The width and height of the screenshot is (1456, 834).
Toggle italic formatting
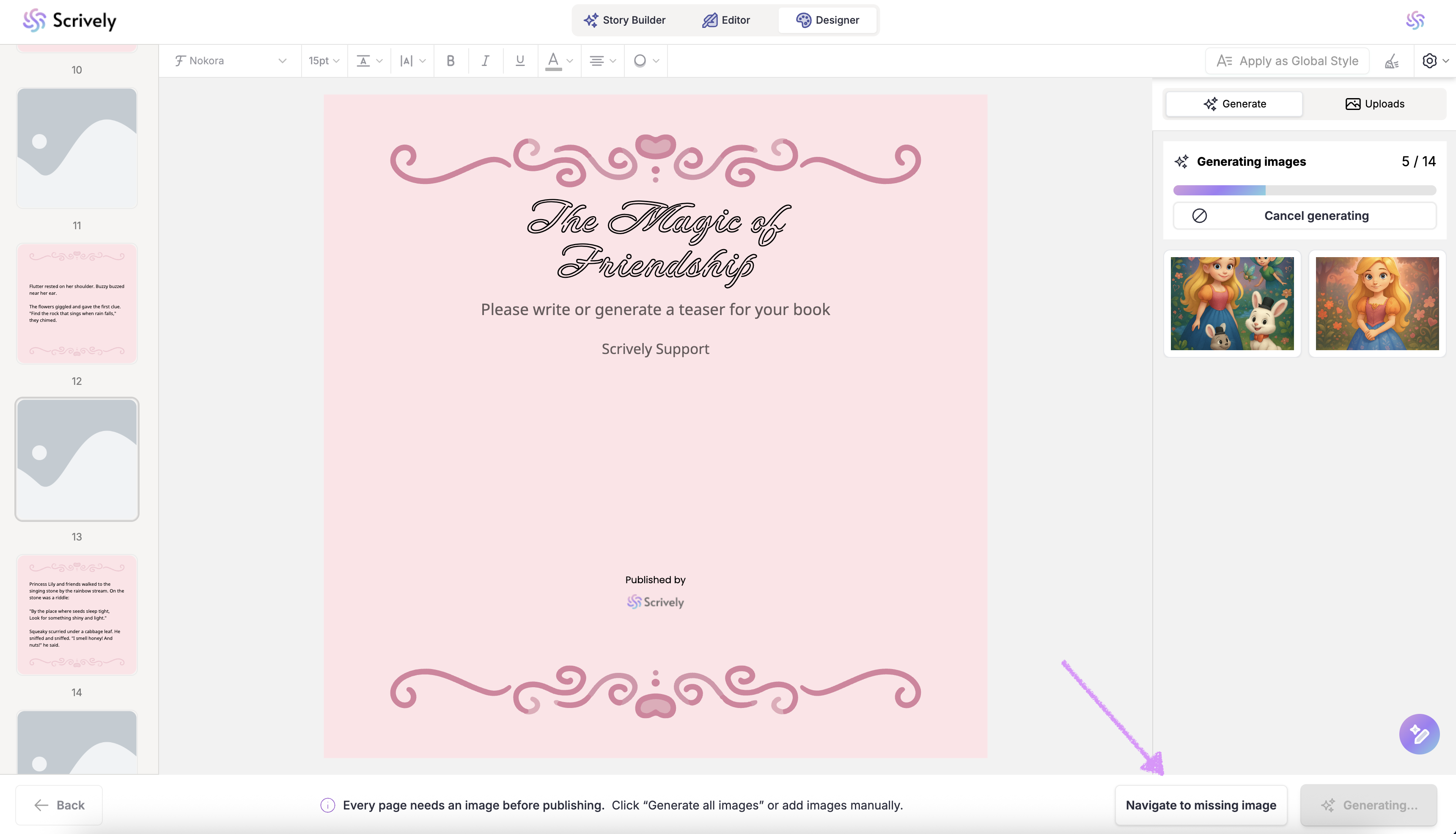click(x=485, y=61)
